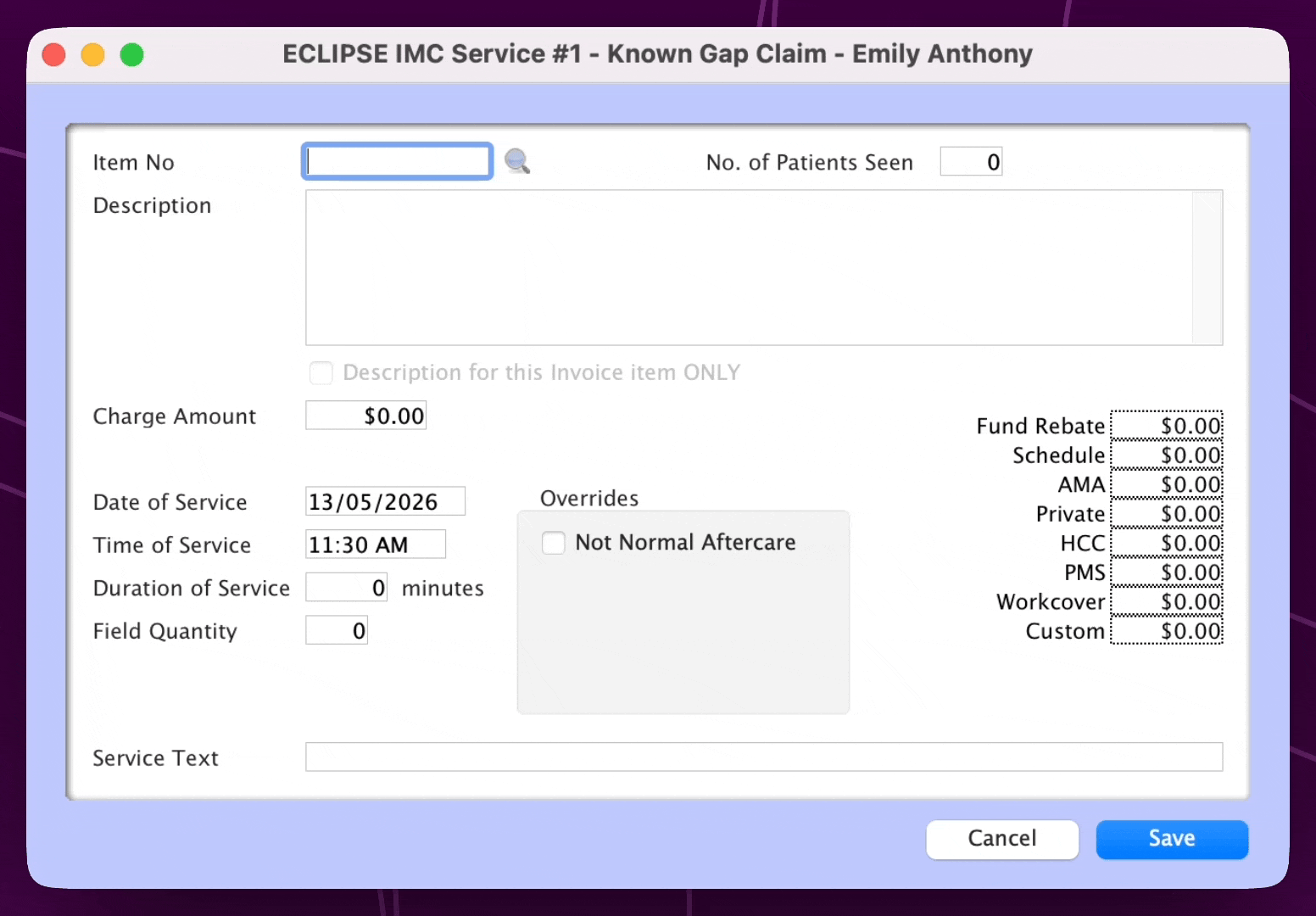Click the Schedule fee amount

click(x=1167, y=455)
